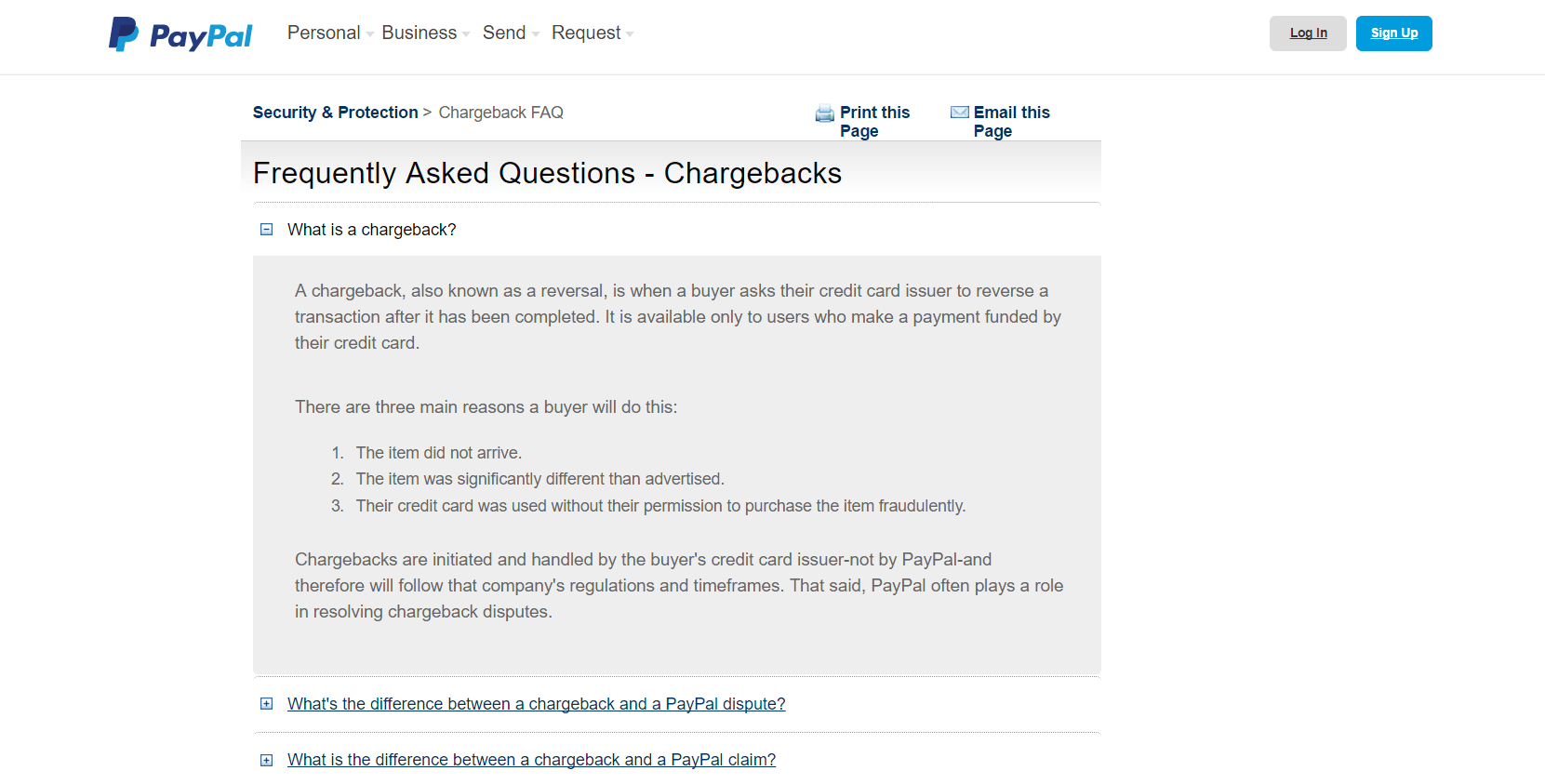Click the printer icon next to Print this Page
The image size is (1545, 784).
coord(824,113)
